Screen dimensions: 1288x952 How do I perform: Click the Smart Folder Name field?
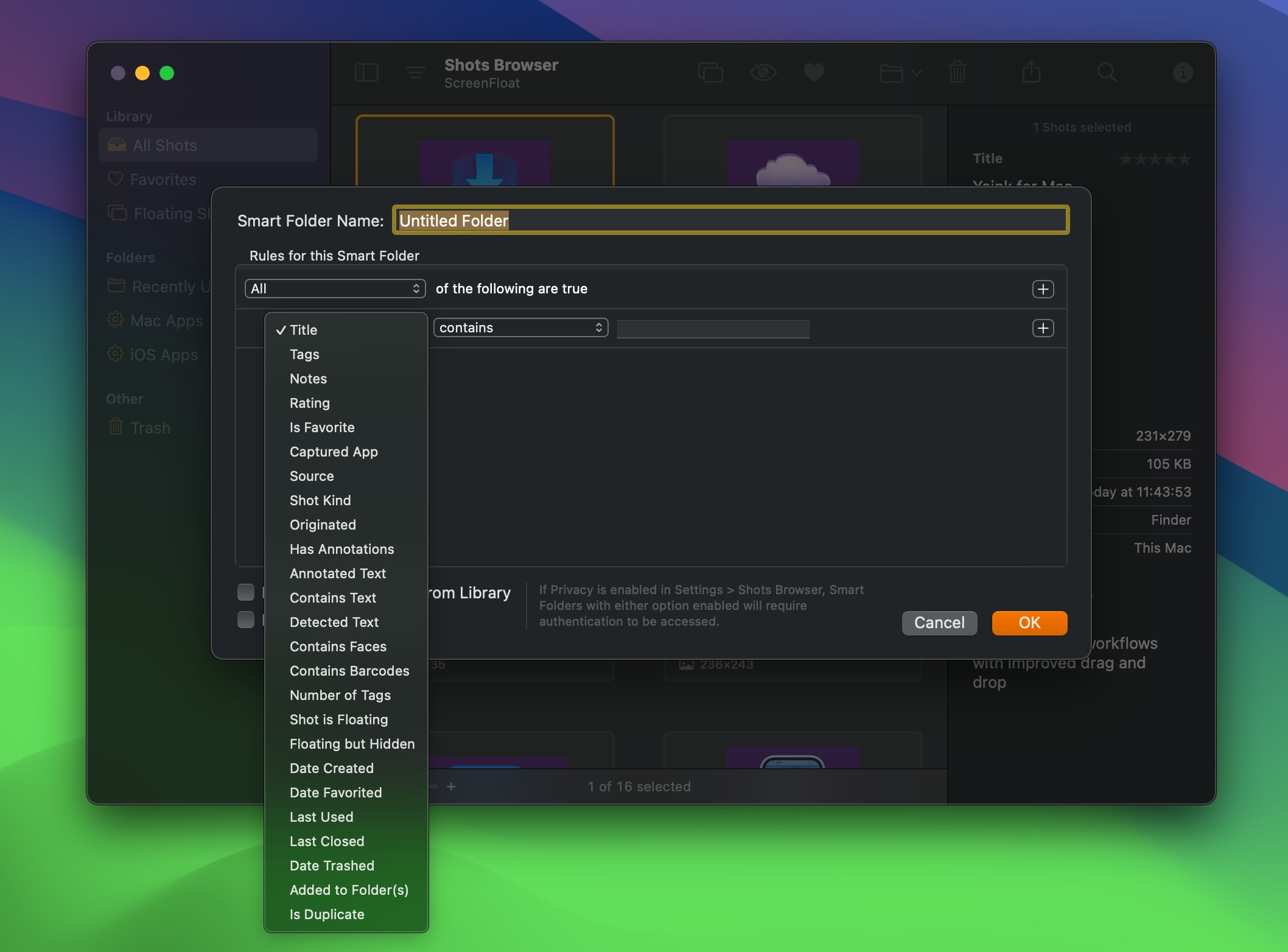point(730,220)
